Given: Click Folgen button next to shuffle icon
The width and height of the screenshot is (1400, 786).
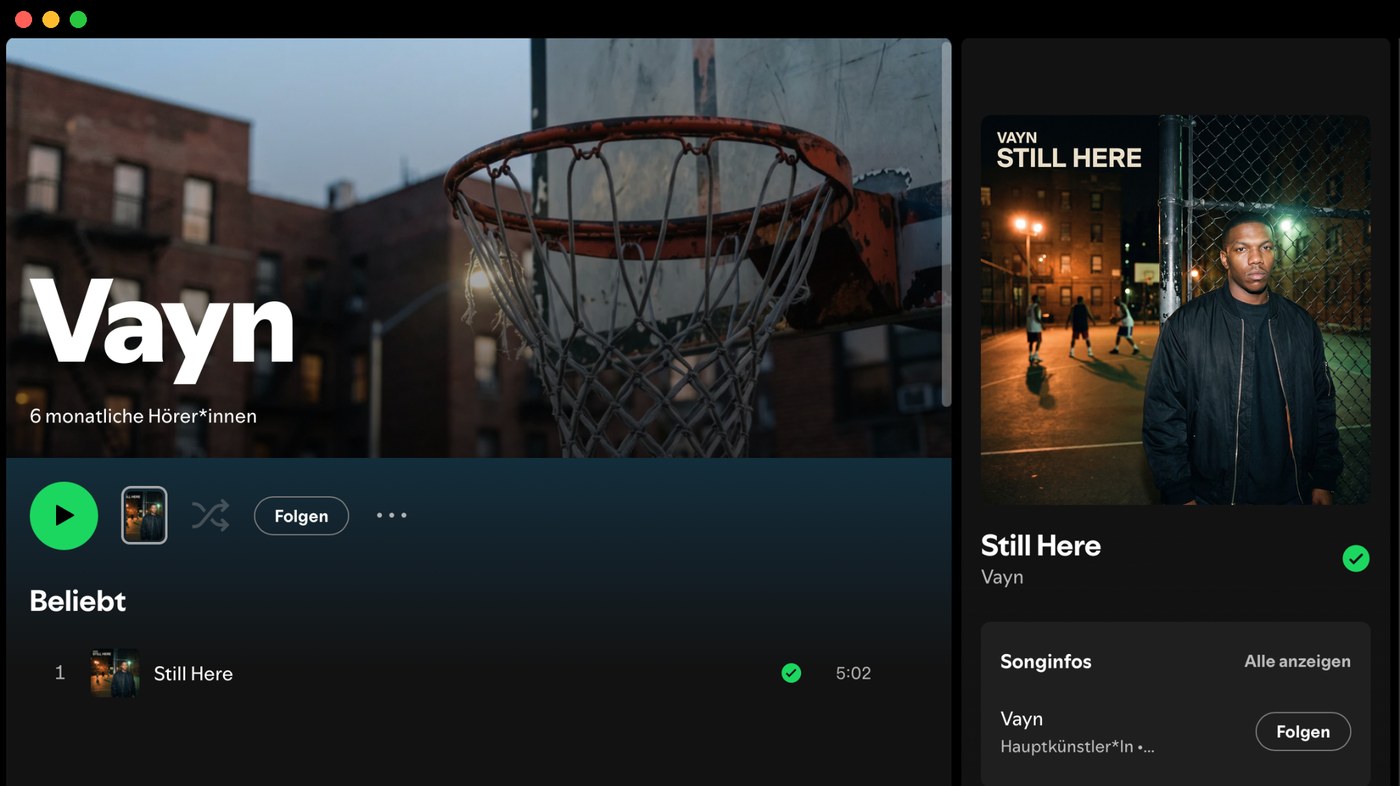Looking at the screenshot, I should click(x=301, y=516).
